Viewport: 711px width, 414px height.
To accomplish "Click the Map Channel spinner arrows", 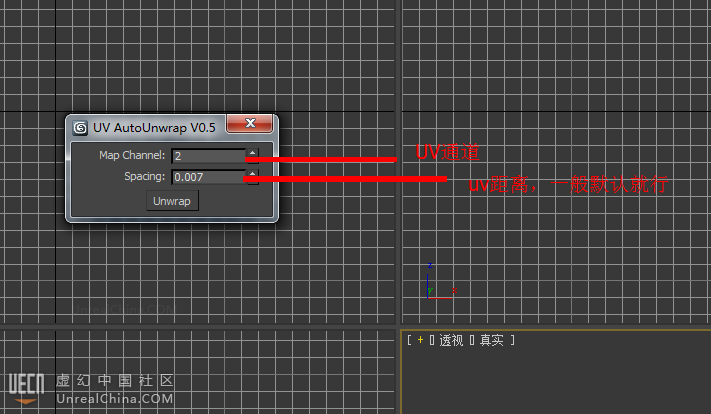I will click(x=252, y=156).
